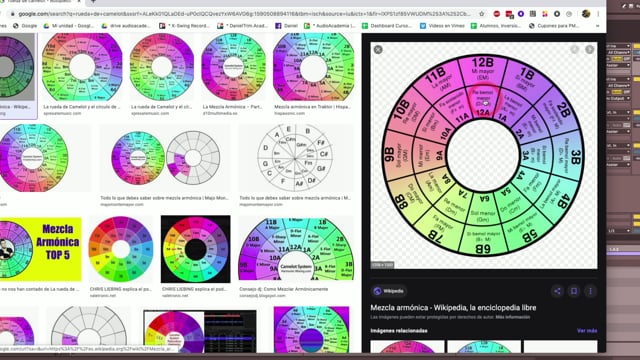The height and width of the screenshot is (360, 640).
Task: Select black-and-white circle of fifths thumbnail
Action: pos(295,158)
